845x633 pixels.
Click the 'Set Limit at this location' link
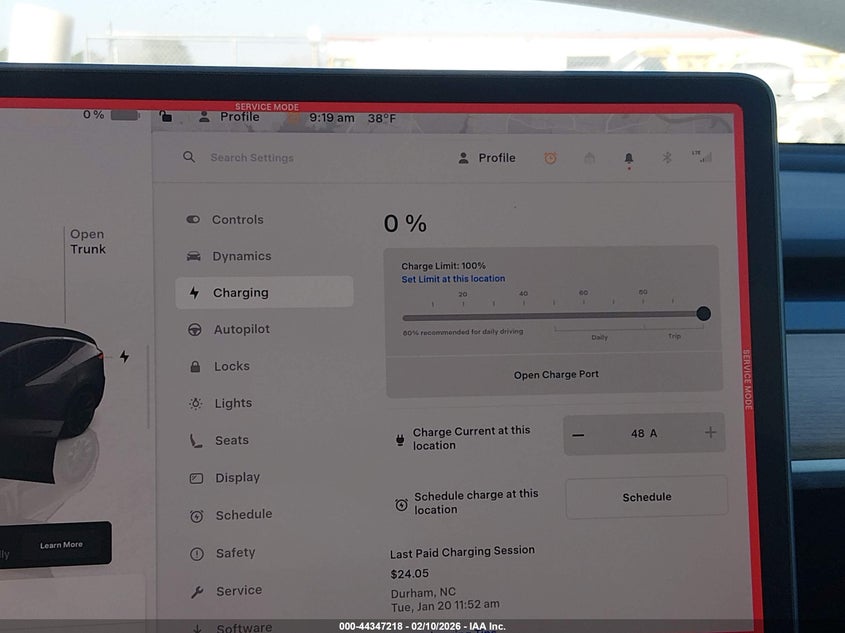[x=453, y=279]
